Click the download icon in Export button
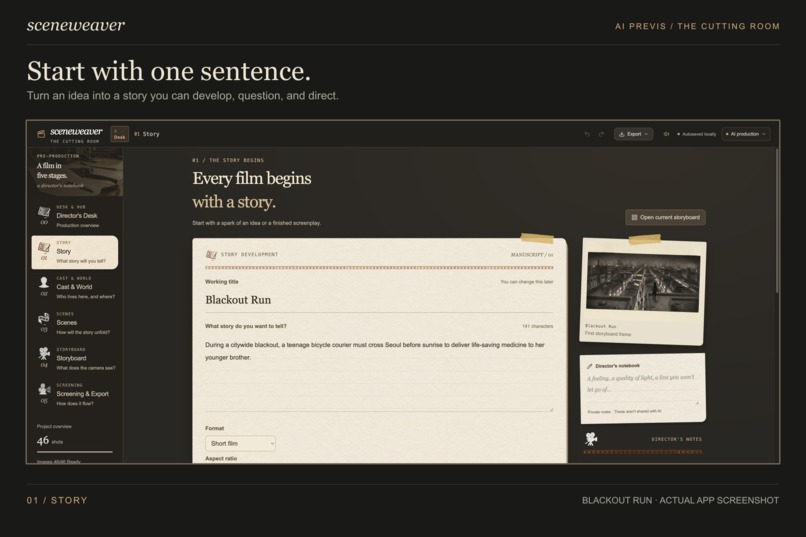The height and width of the screenshot is (537, 806). pyautogui.click(x=621, y=134)
